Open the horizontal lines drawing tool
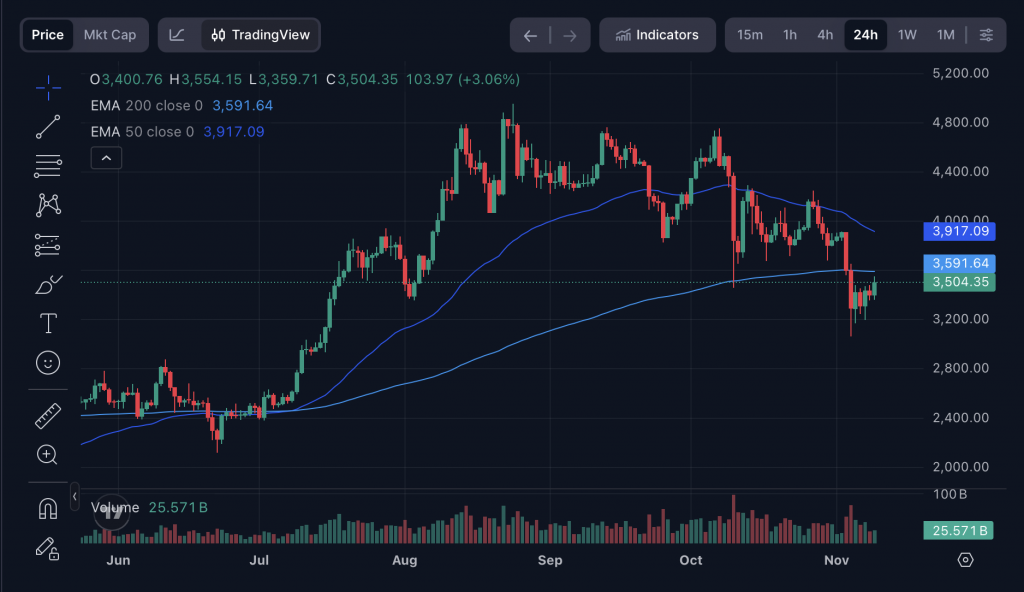 click(x=47, y=166)
